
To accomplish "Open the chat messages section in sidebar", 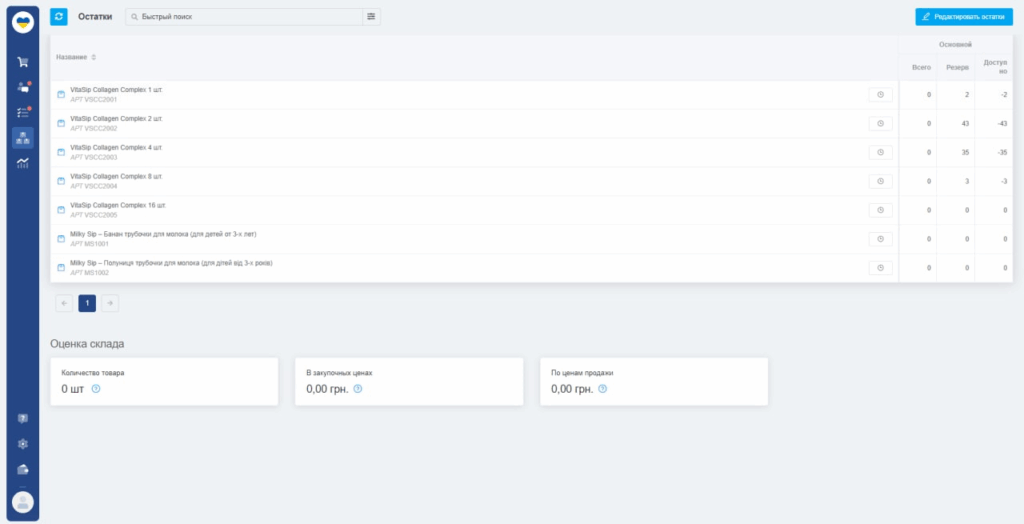I will pyautogui.click(x=22, y=87).
